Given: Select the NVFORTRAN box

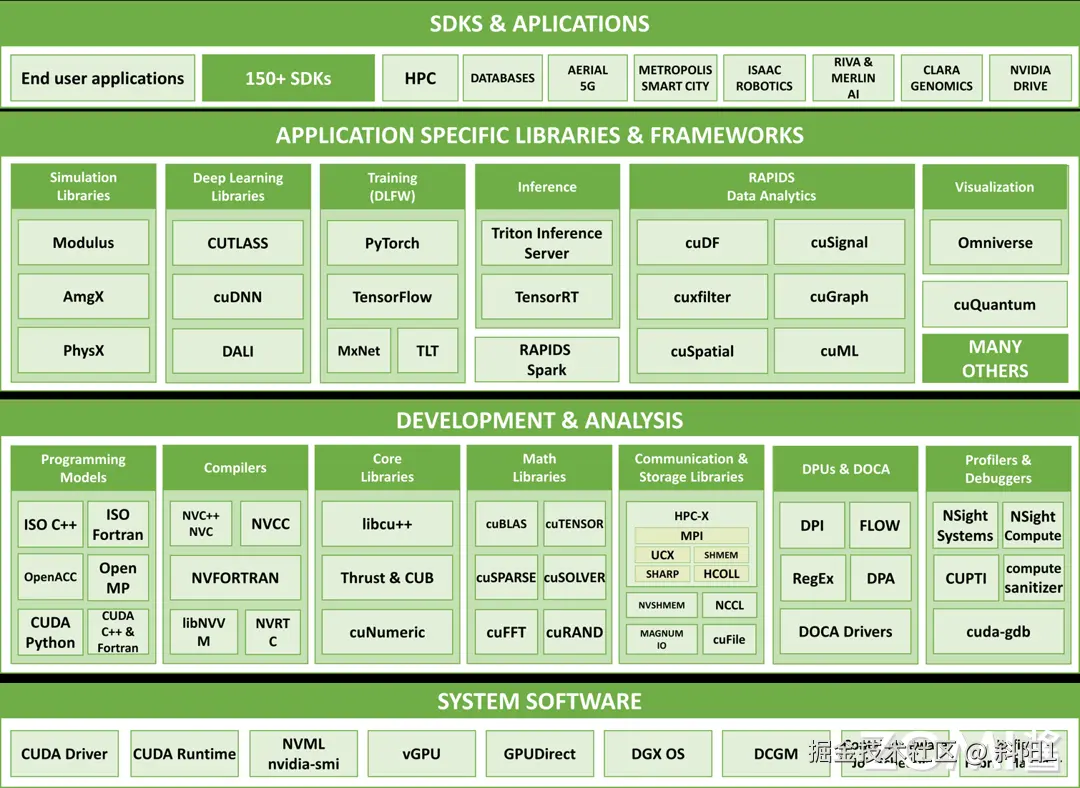Looking at the screenshot, I should tap(235, 577).
